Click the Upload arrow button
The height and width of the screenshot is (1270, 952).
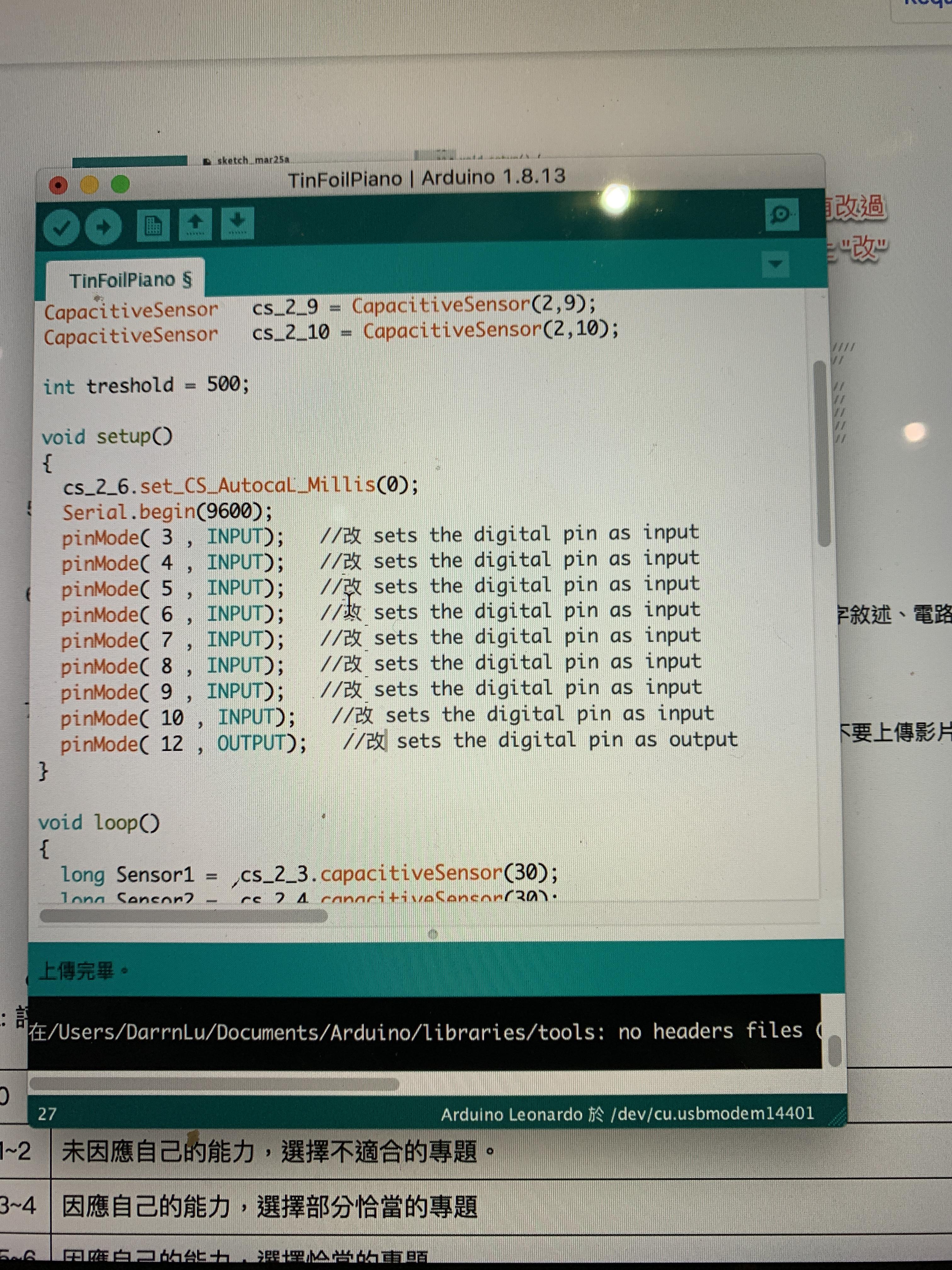point(103,227)
